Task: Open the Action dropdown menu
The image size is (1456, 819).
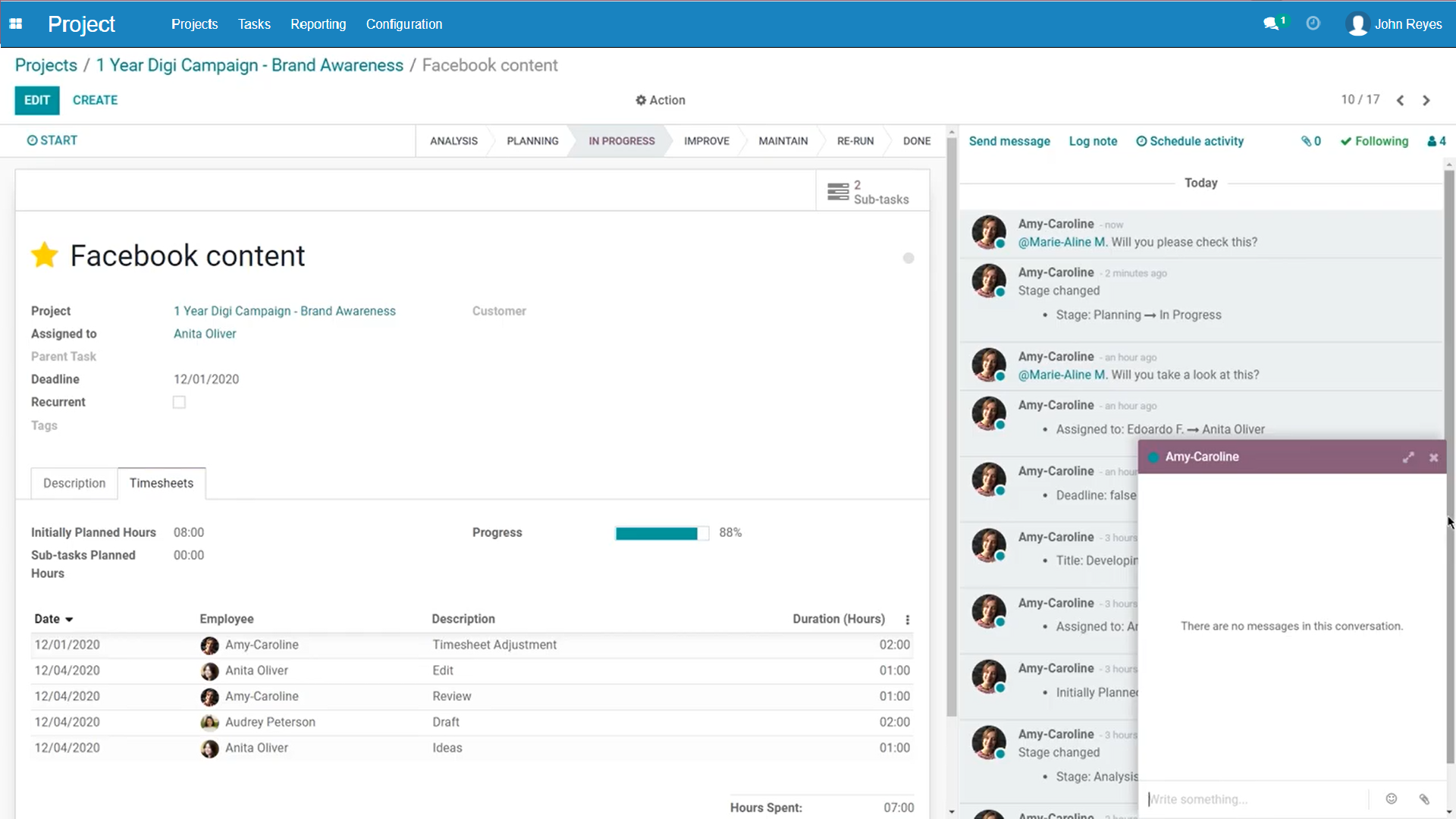Action: [x=661, y=100]
